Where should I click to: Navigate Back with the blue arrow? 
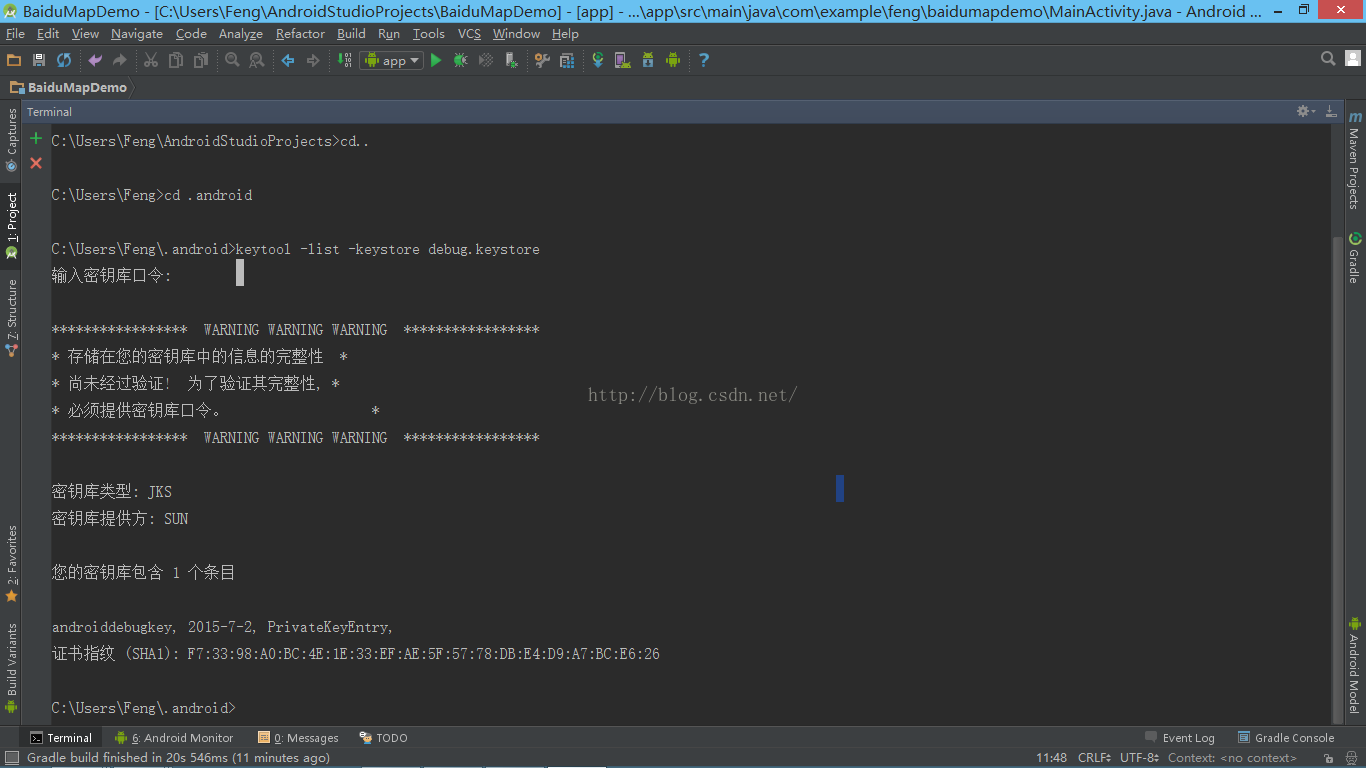point(288,60)
